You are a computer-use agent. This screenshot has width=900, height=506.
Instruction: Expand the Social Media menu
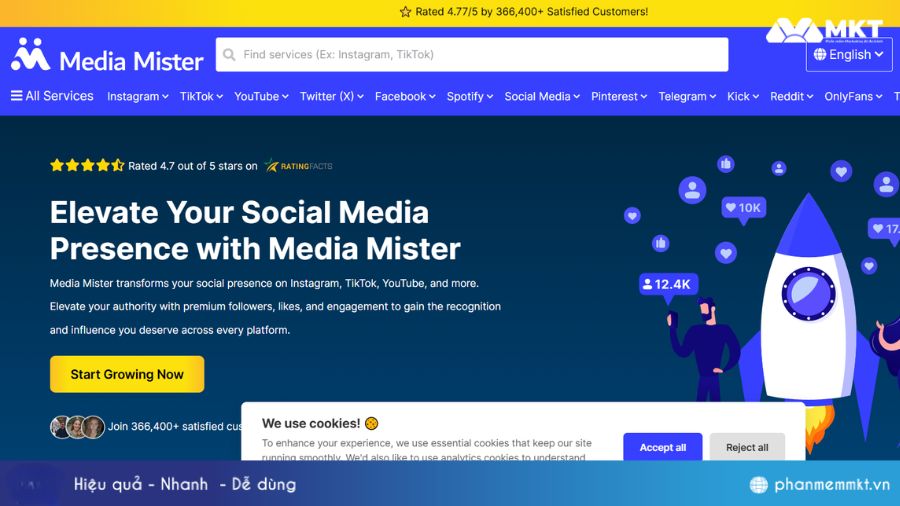click(x=542, y=96)
